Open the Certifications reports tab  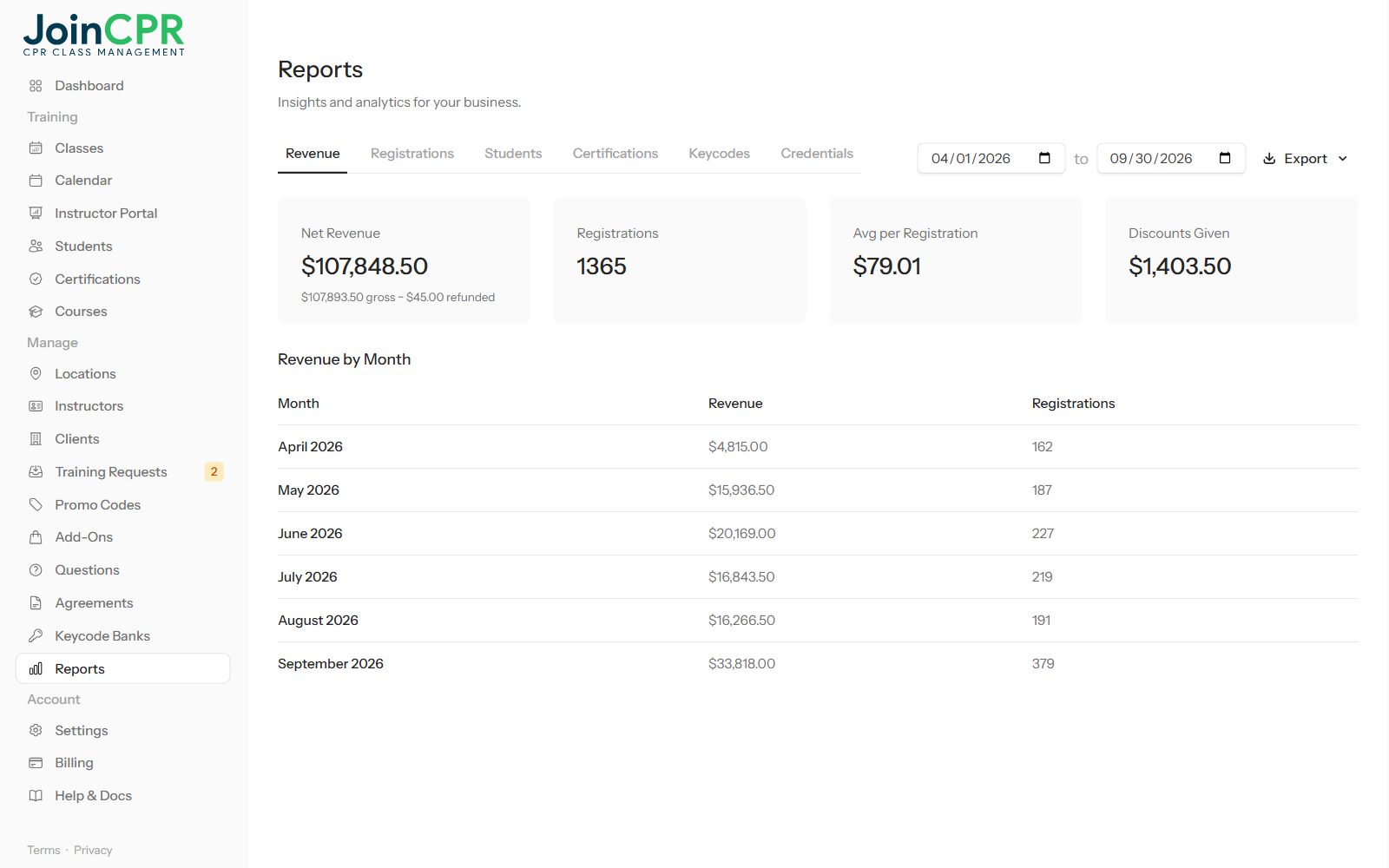coord(616,154)
